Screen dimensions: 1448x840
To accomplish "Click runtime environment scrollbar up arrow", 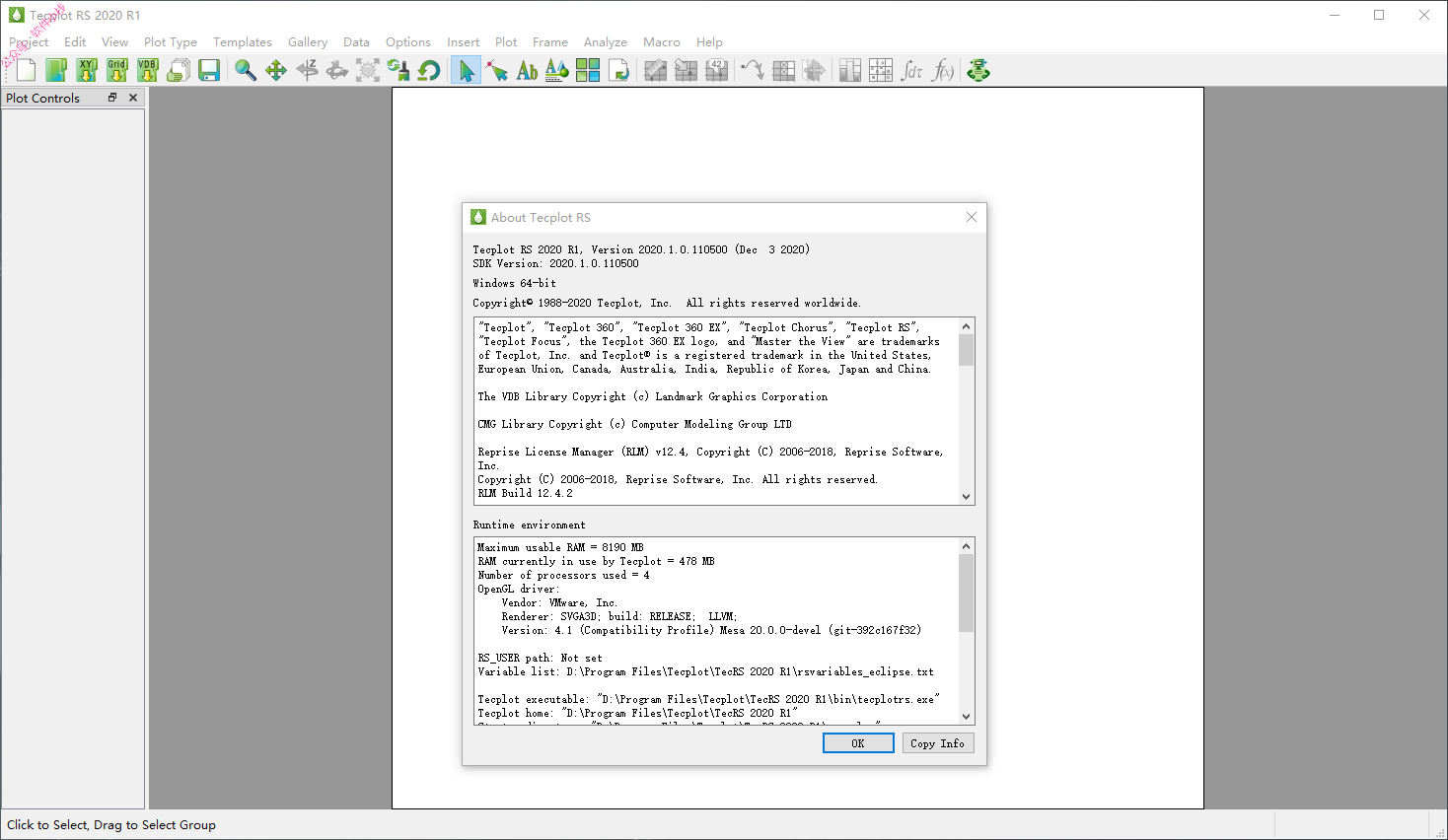I will pos(967,546).
